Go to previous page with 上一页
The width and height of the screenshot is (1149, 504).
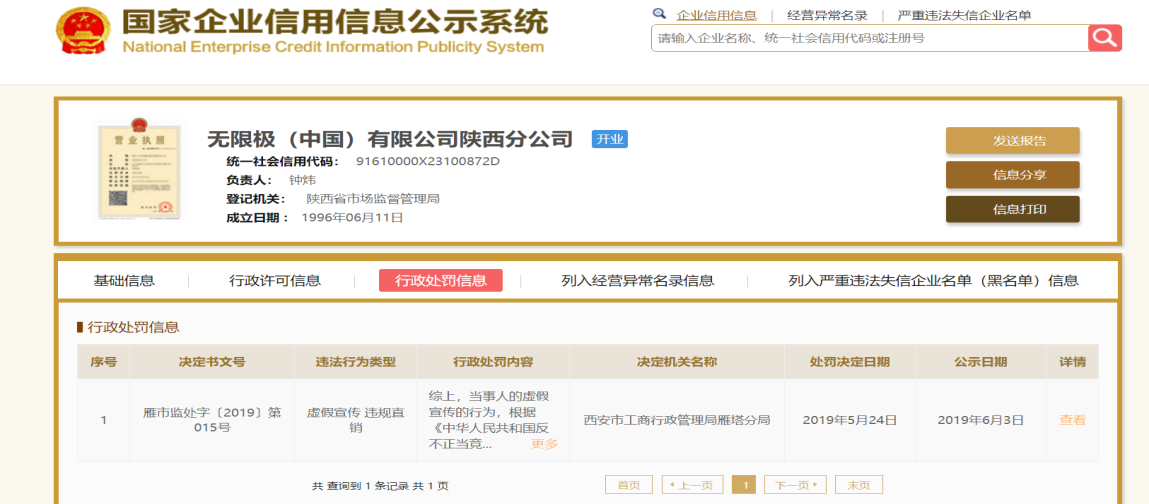pos(692,485)
